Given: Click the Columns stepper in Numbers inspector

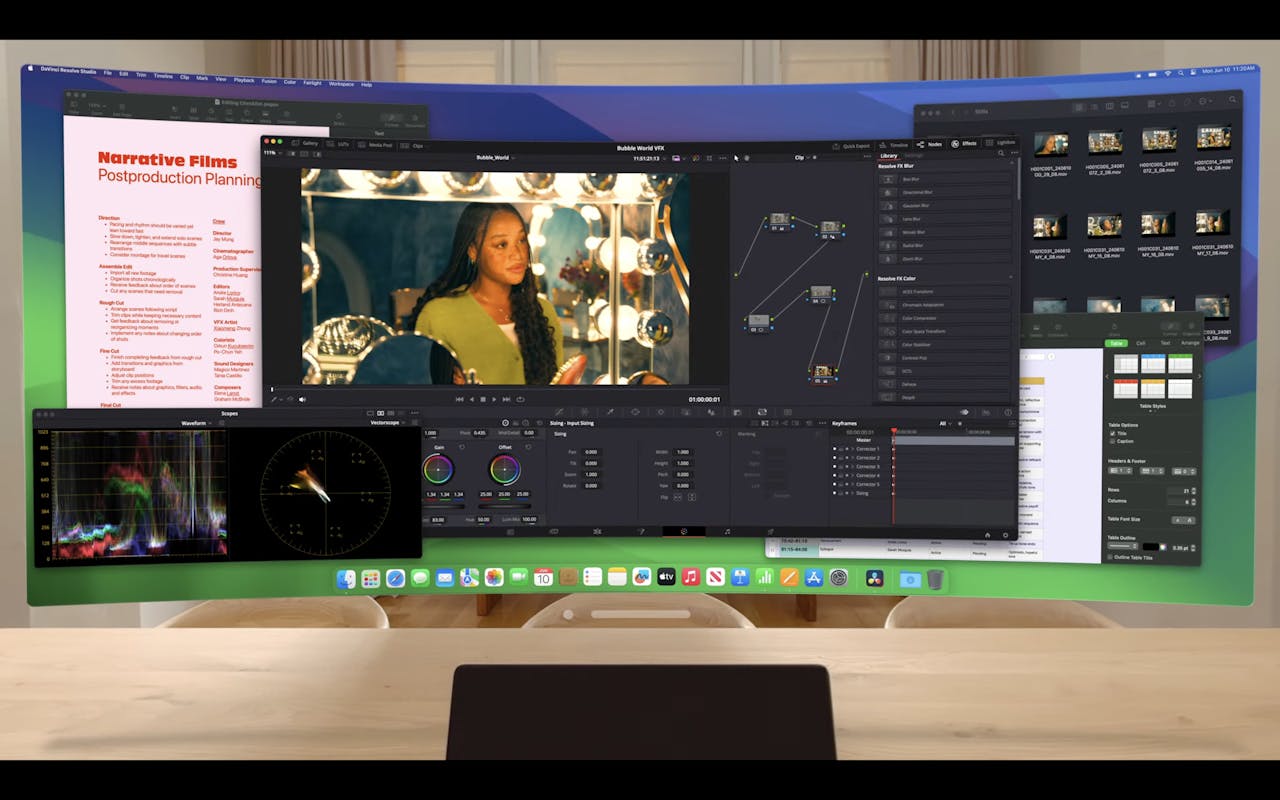Looking at the screenshot, I should click(x=1194, y=502).
